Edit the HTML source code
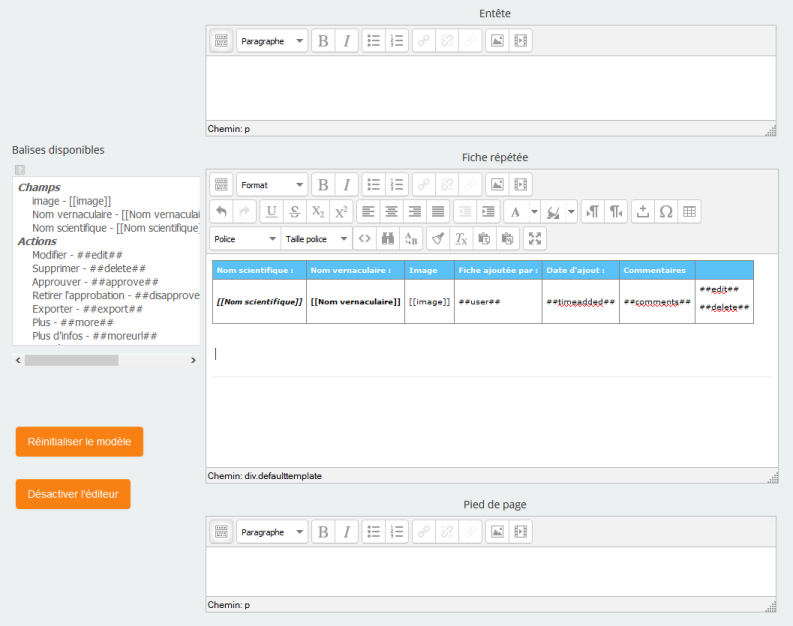This screenshot has height=626, width=793. [365, 239]
